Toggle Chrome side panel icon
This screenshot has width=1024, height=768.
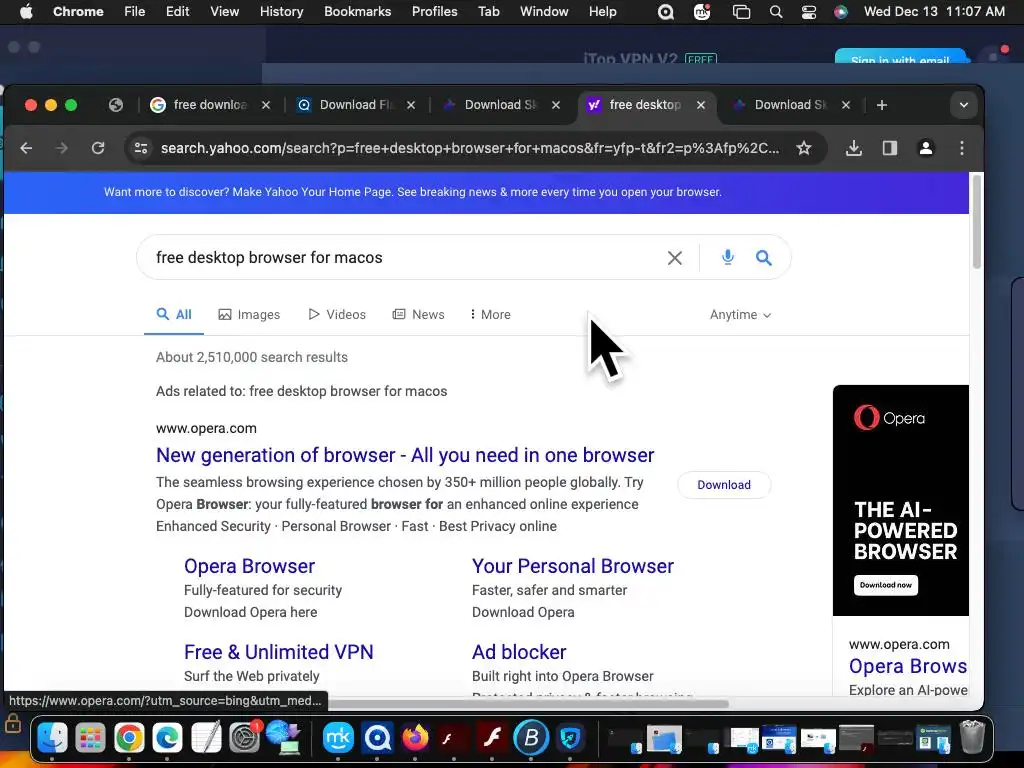(889, 148)
